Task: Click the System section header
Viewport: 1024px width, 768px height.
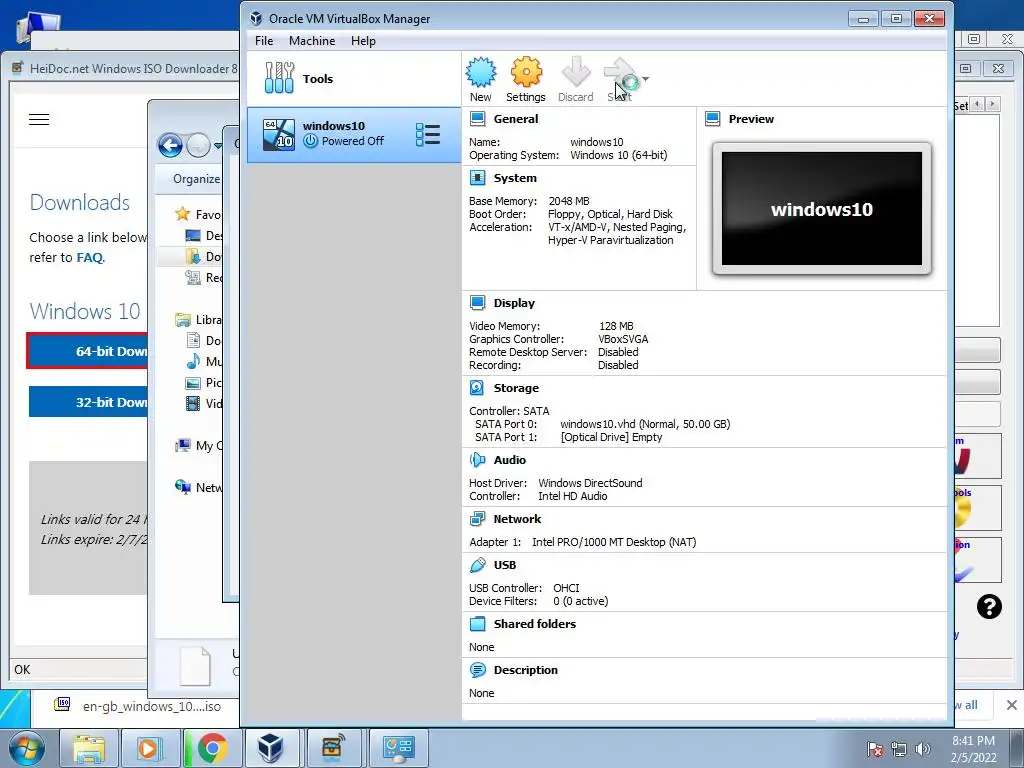Action: pyautogui.click(x=515, y=178)
